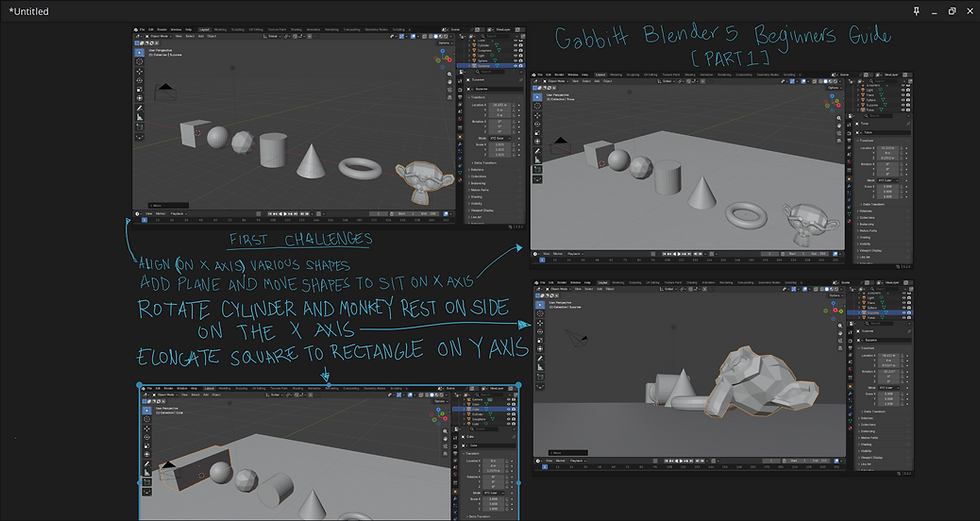Open the Object Mode dropdown in top-left screenshot
Viewport: 980px width, 521px height.
pos(159,36)
